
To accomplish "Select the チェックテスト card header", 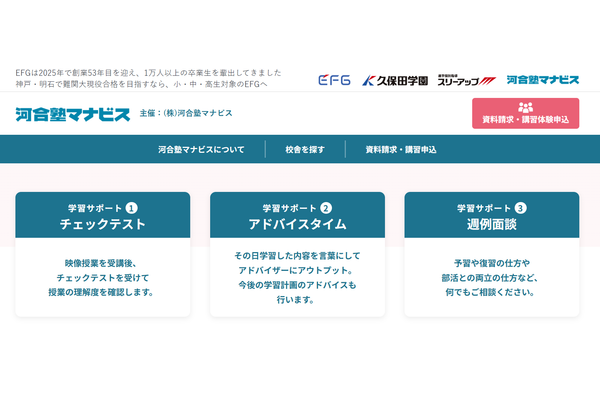I will [103, 215].
